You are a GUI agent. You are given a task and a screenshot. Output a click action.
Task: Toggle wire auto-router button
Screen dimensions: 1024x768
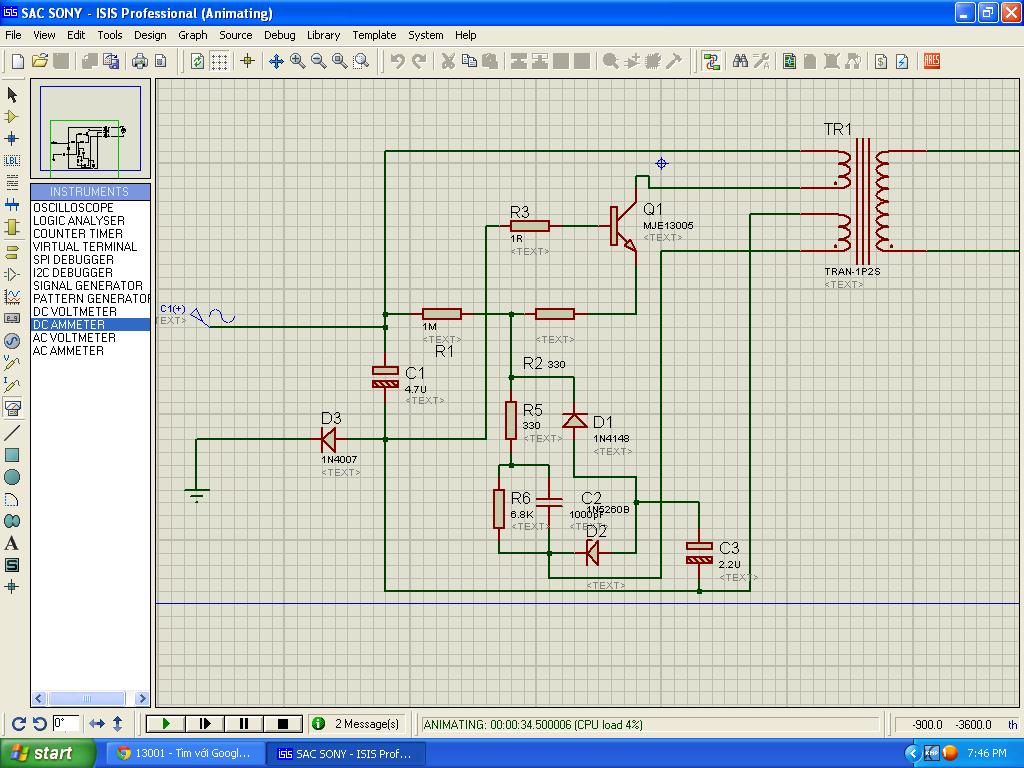[711, 62]
